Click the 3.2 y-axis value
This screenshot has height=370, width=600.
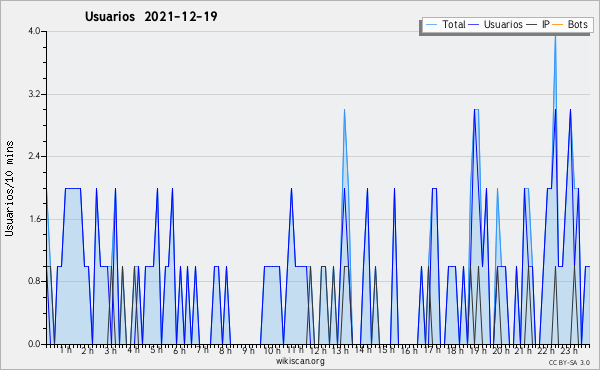(x=34, y=94)
